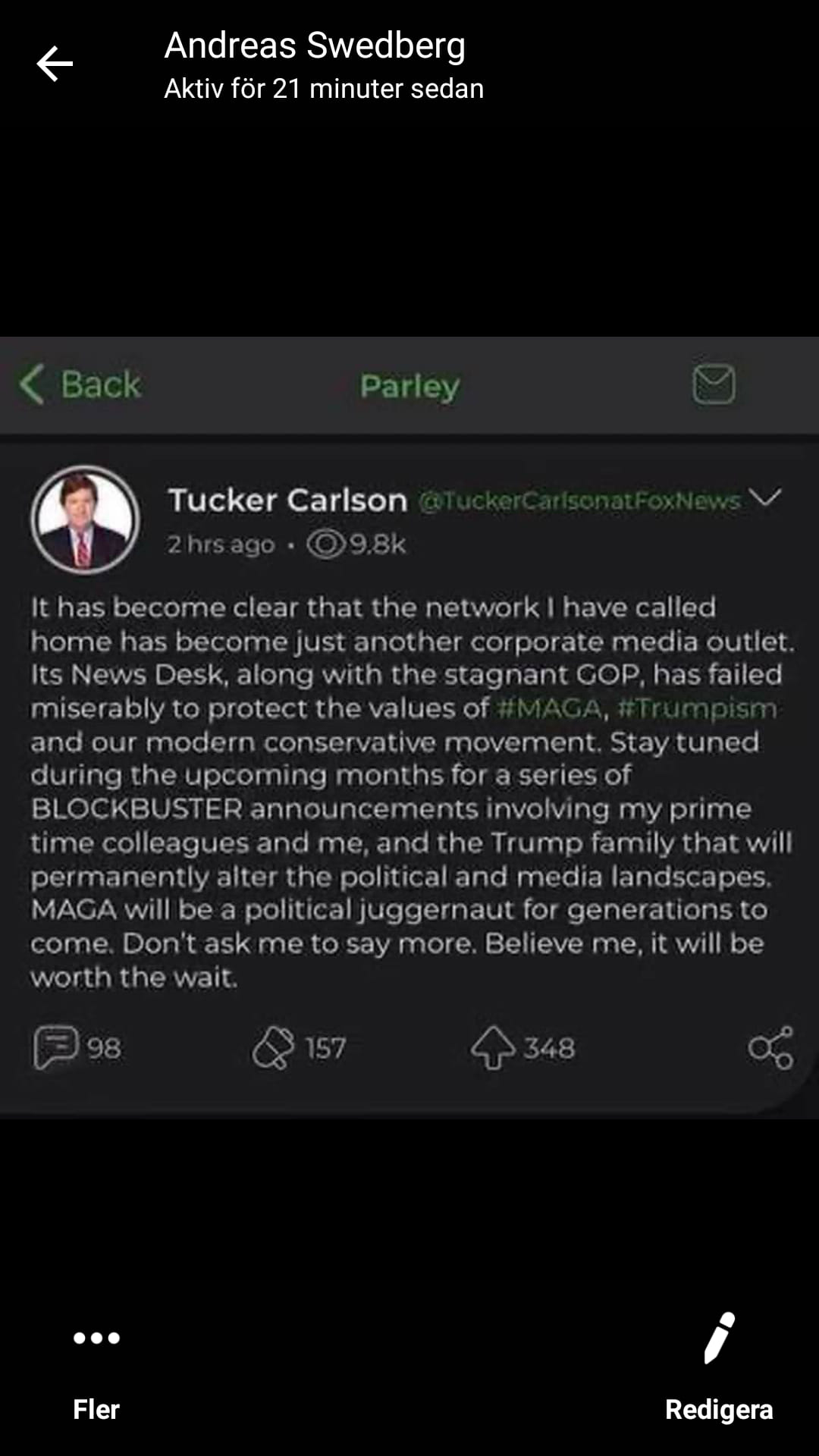The image size is (819, 1456).
Task: Tap the green Back chevron in Parley
Action: 32,384
